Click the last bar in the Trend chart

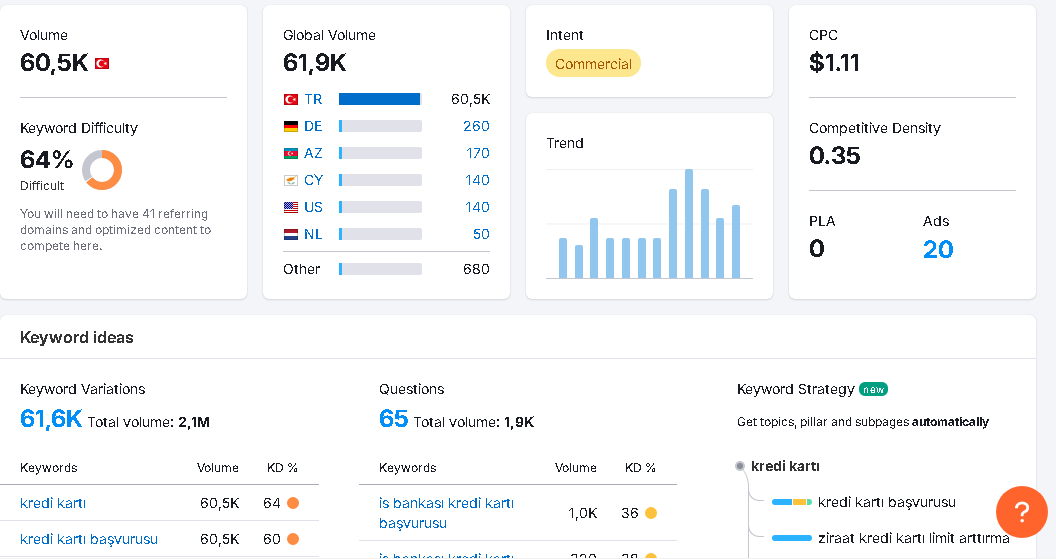[x=736, y=242]
